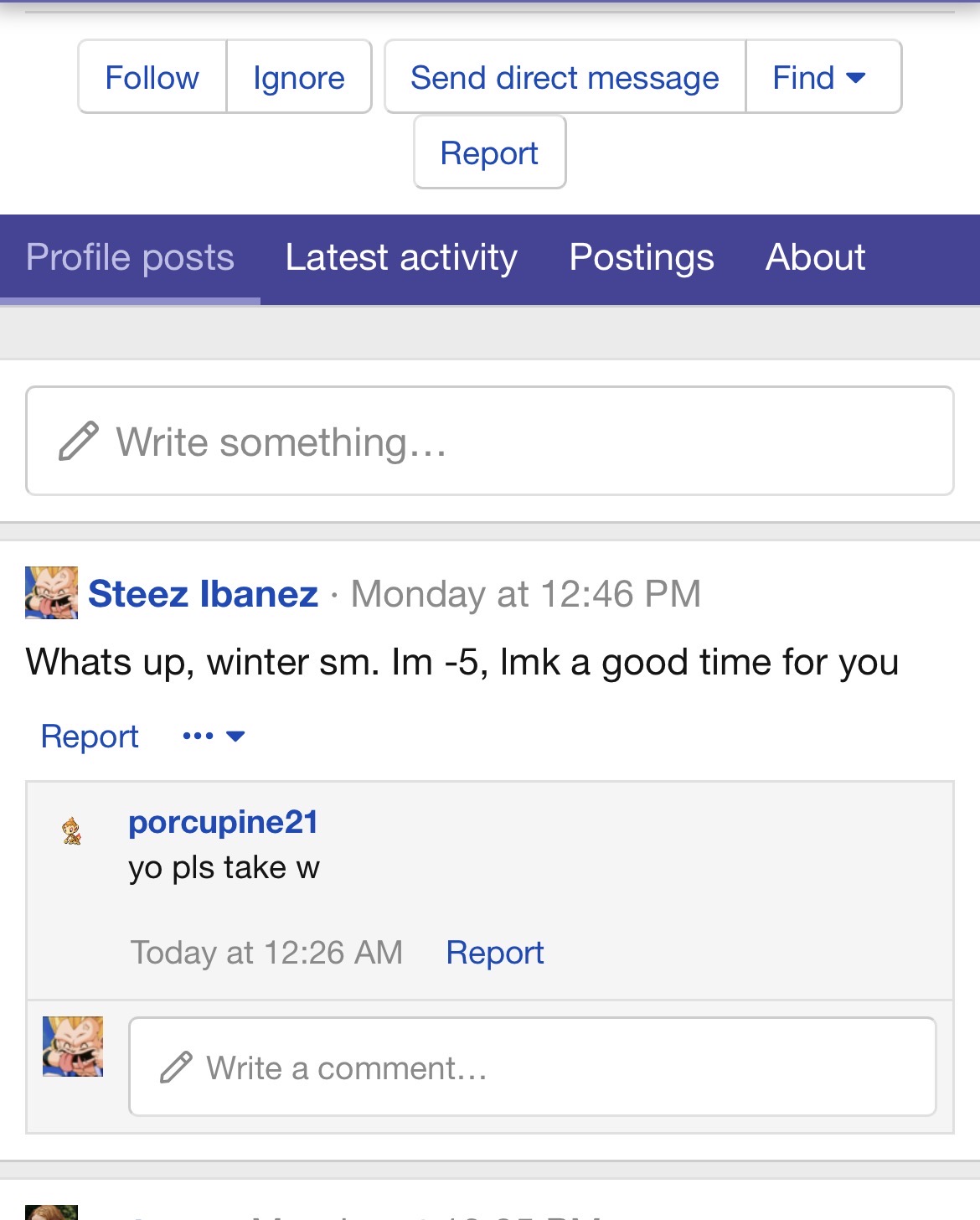Report porcupine21's comment
Screen dimensions: 980x1220
coord(494,953)
